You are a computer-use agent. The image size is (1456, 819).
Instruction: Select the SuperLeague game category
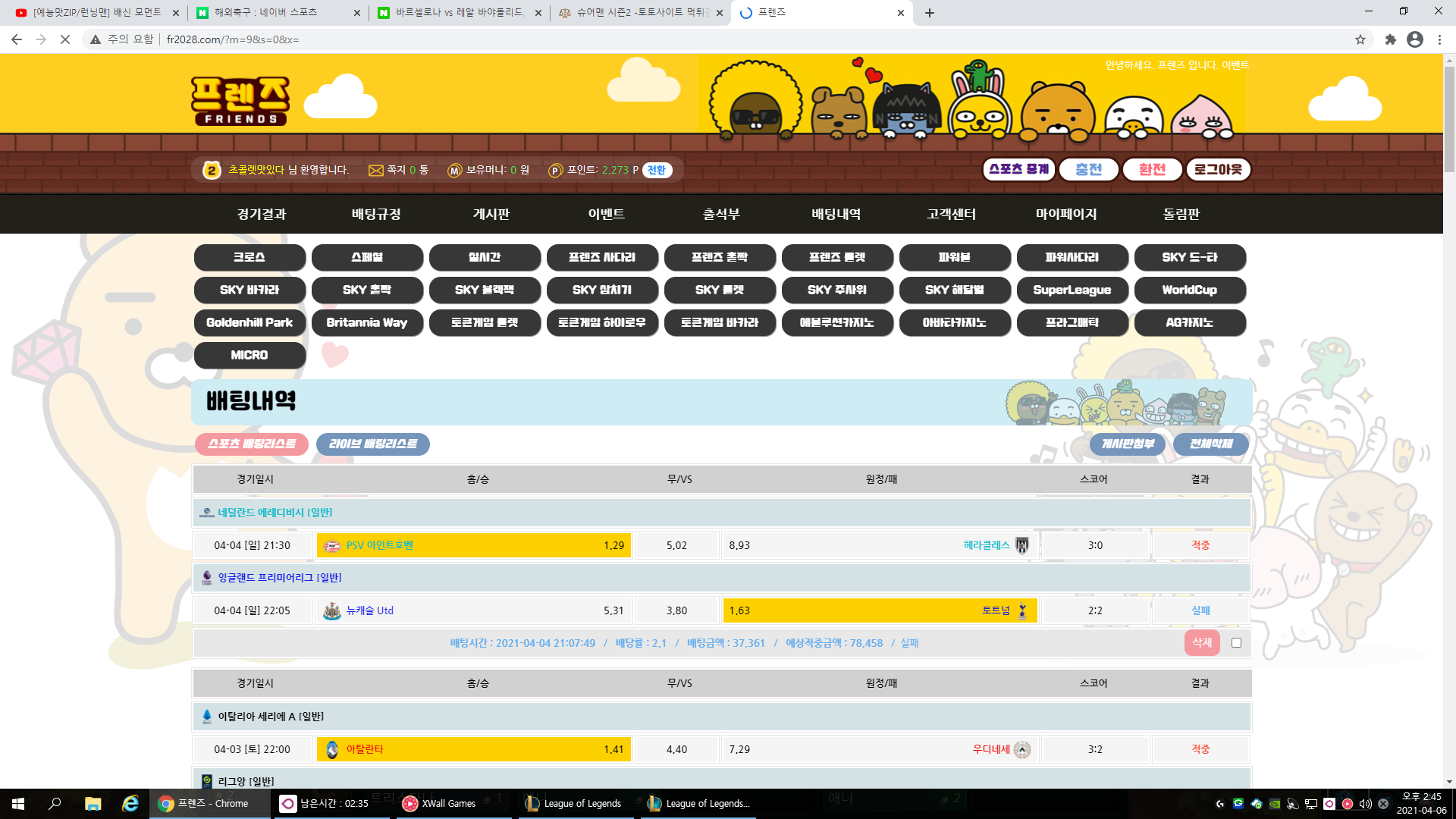[x=1072, y=290]
